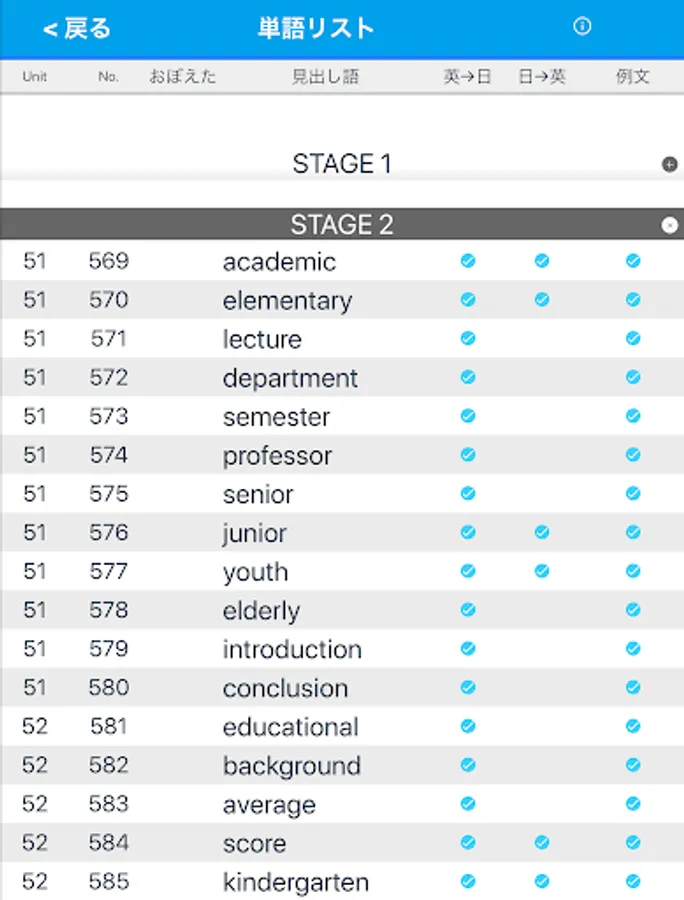Select the 英→日 column header
This screenshot has height=900, width=684.
pos(468,77)
